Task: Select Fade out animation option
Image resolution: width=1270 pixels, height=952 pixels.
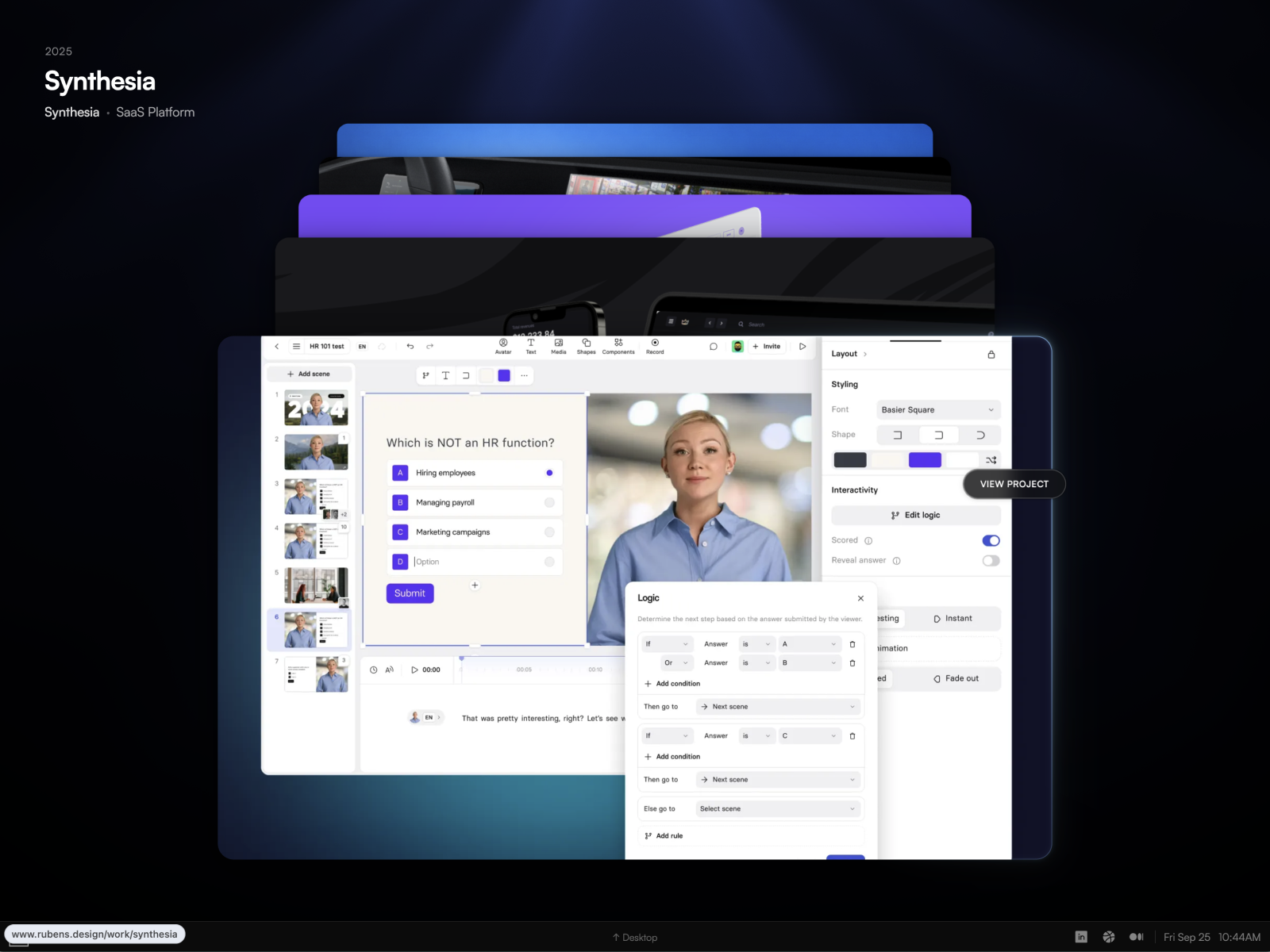Action: pos(956,679)
